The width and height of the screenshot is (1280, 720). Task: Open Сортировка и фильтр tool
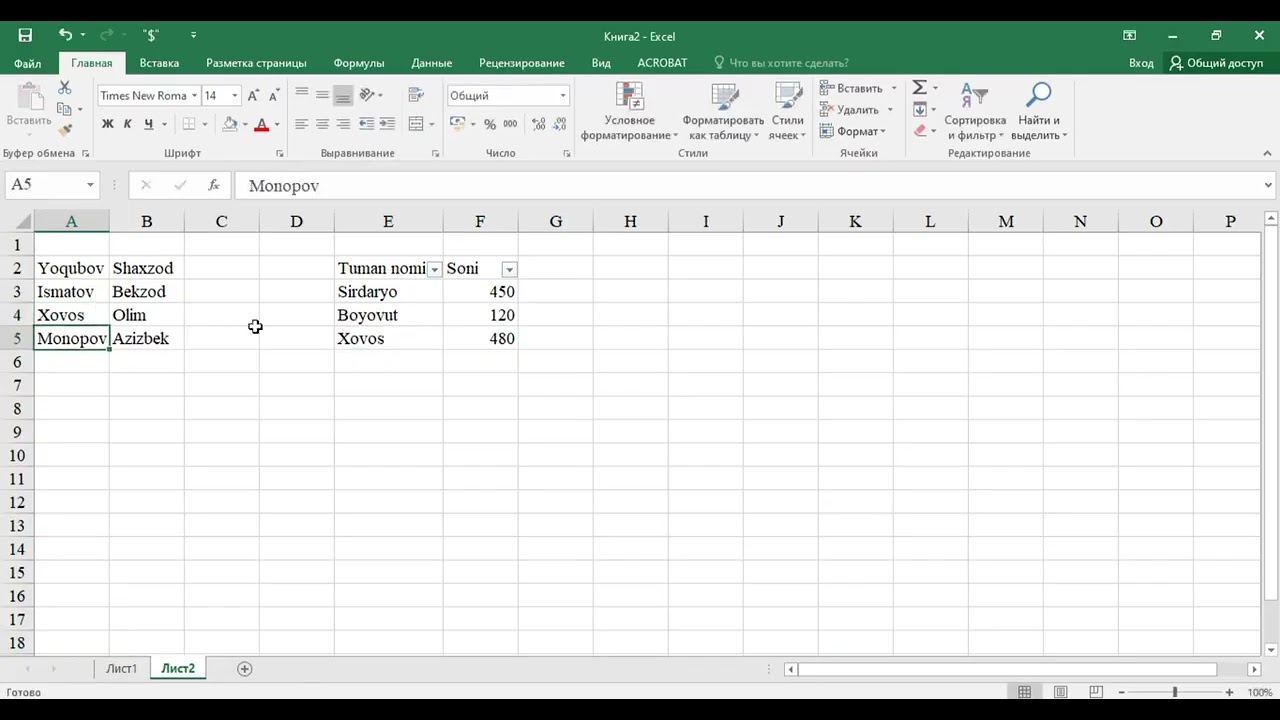point(975,111)
